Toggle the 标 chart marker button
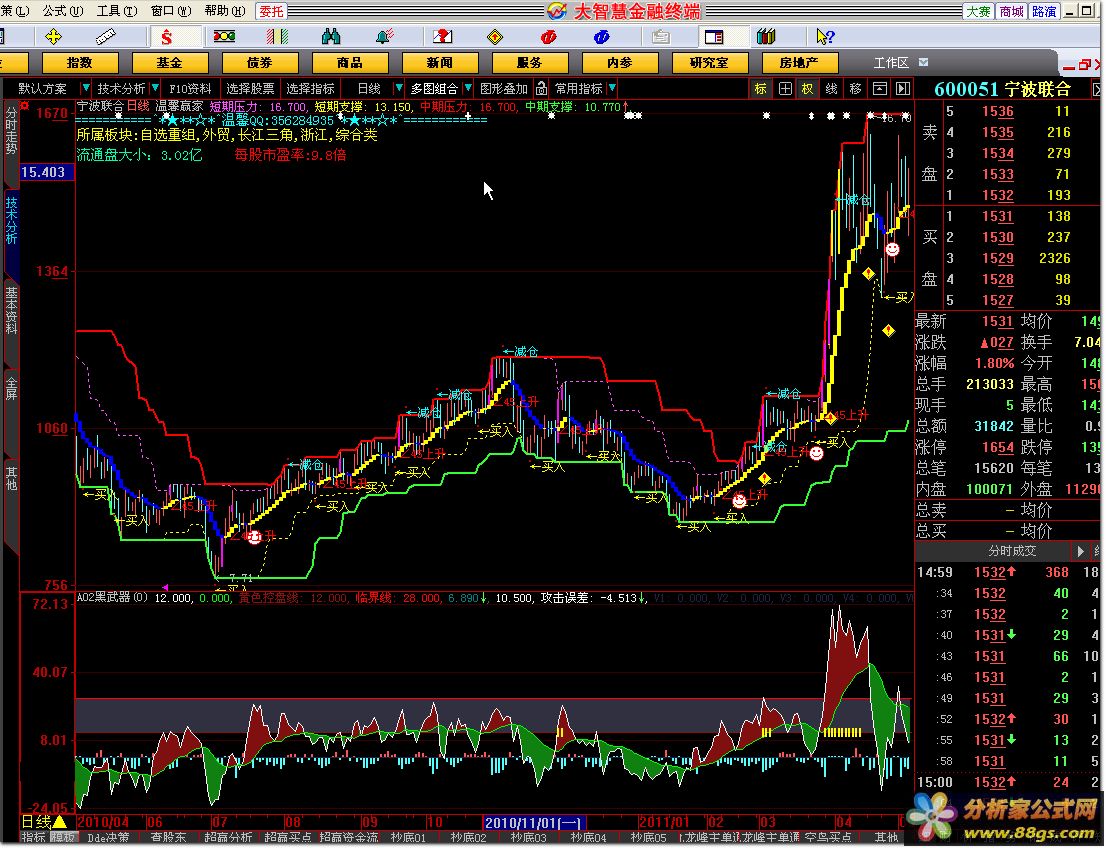1106x848 pixels. coord(760,88)
